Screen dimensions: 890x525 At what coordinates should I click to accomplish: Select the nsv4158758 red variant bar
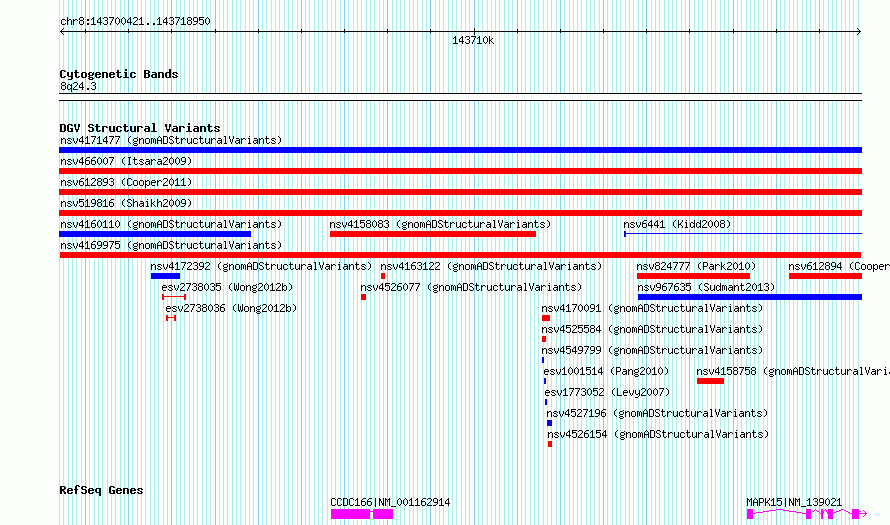coord(710,381)
